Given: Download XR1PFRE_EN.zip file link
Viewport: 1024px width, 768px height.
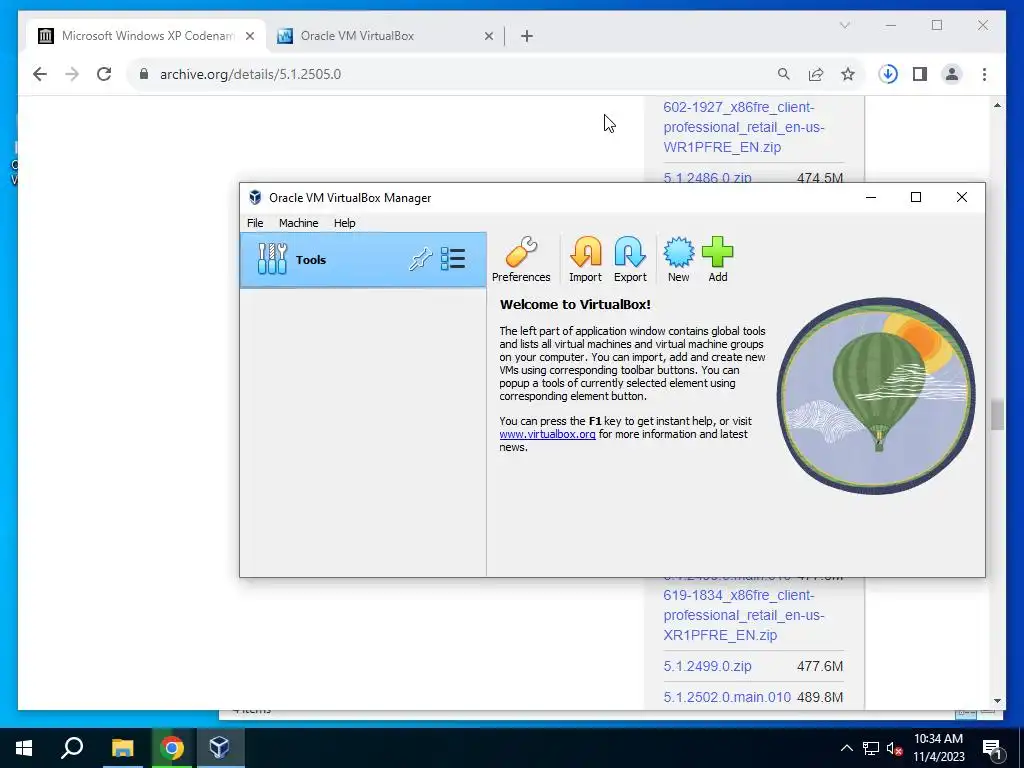Looking at the screenshot, I should coord(744,615).
